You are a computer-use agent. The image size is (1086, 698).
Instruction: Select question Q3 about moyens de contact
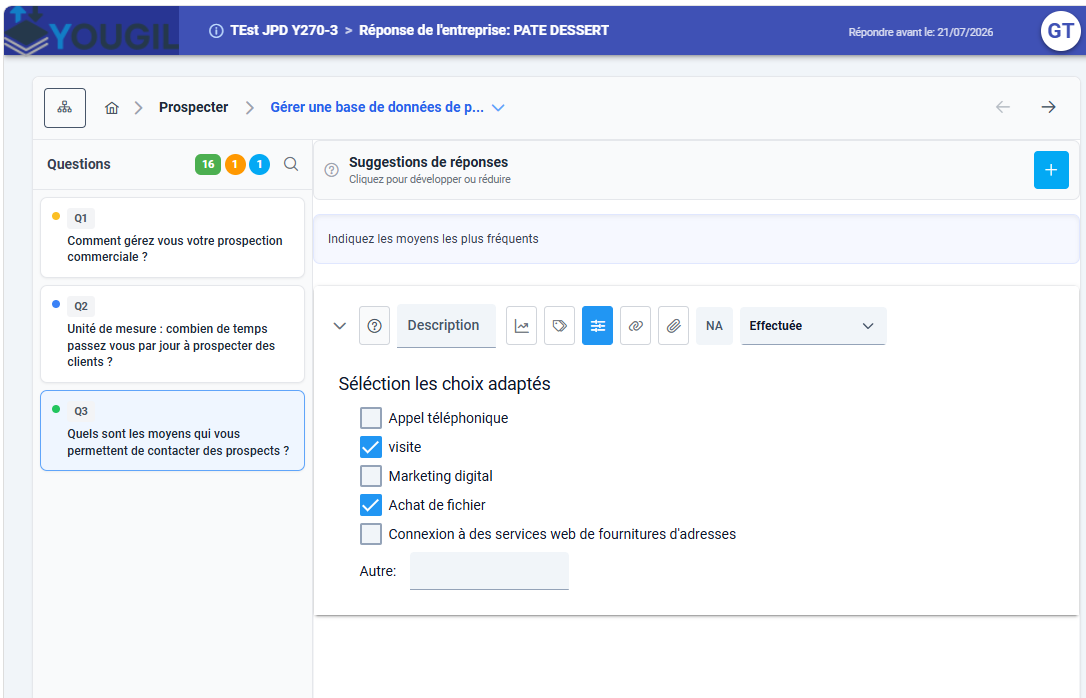click(172, 431)
